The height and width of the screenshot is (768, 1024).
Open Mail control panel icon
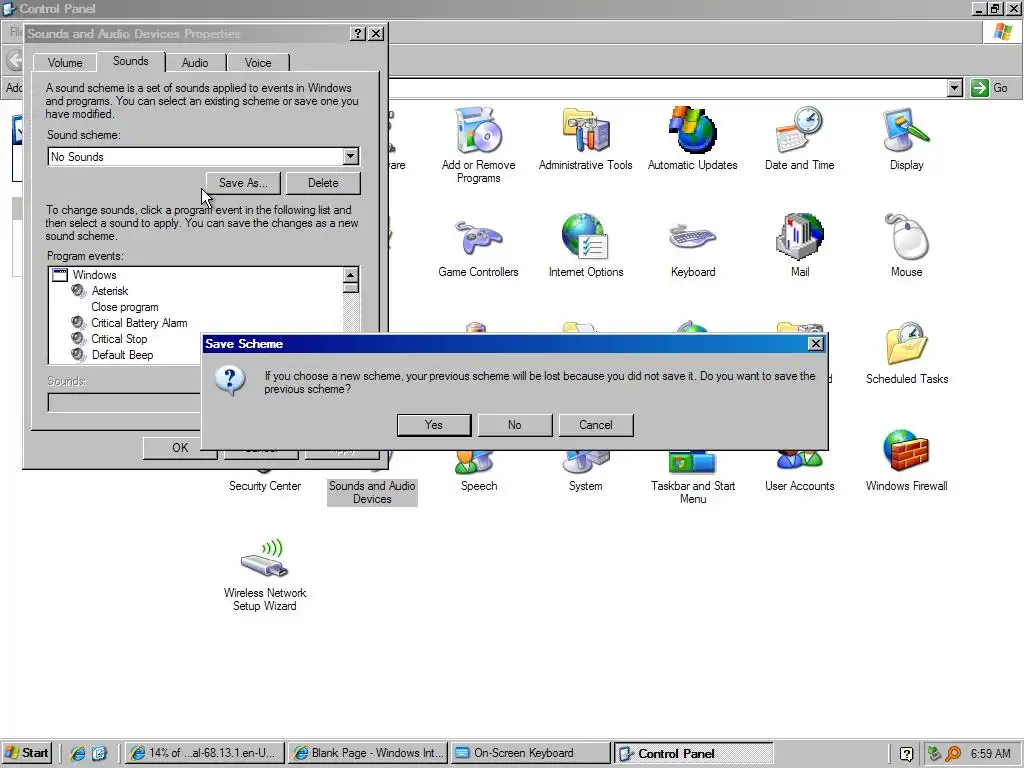tap(799, 238)
